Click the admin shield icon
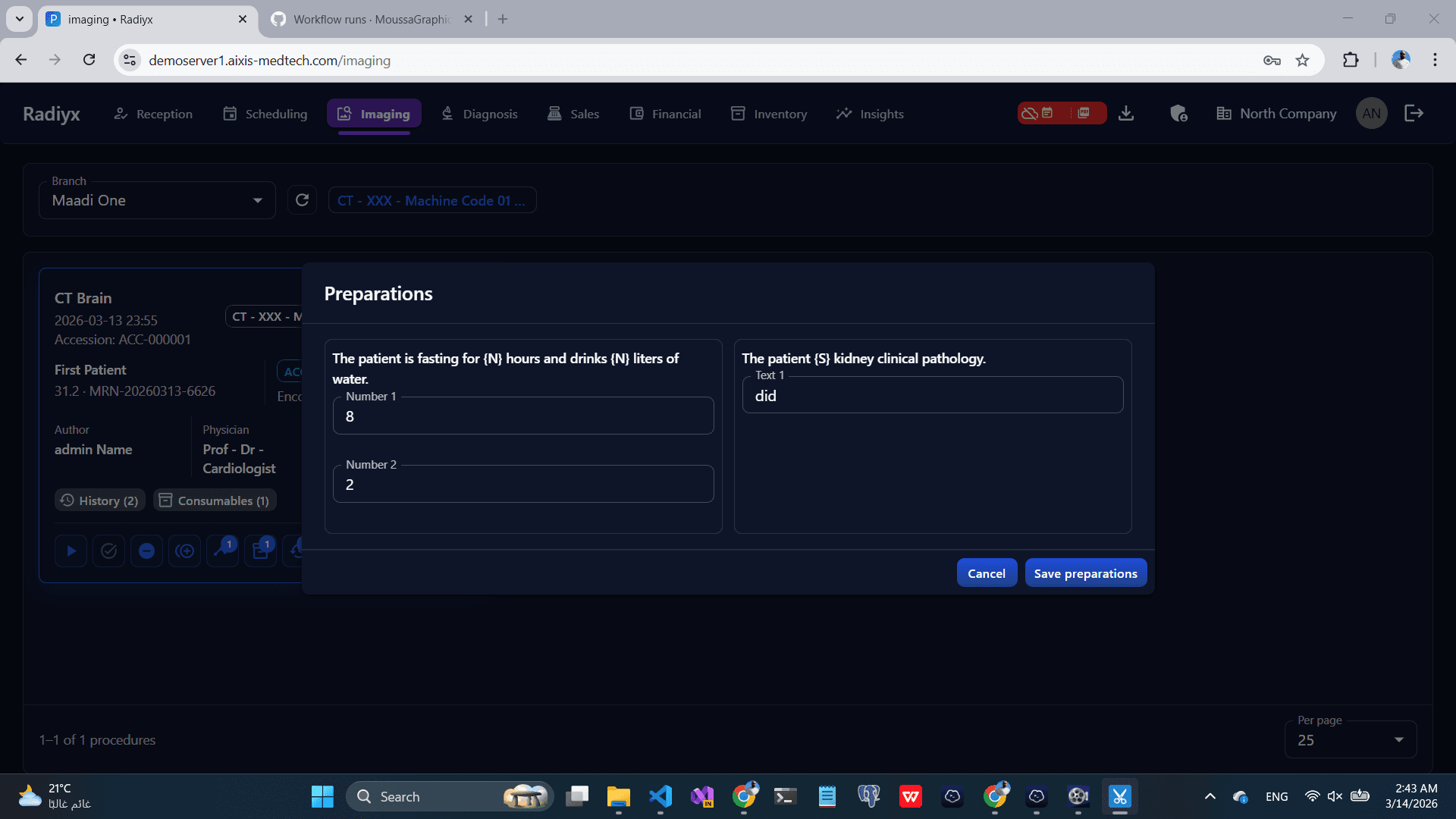Image resolution: width=1456 pixels, height=819 pixels. click(1178, 114)
